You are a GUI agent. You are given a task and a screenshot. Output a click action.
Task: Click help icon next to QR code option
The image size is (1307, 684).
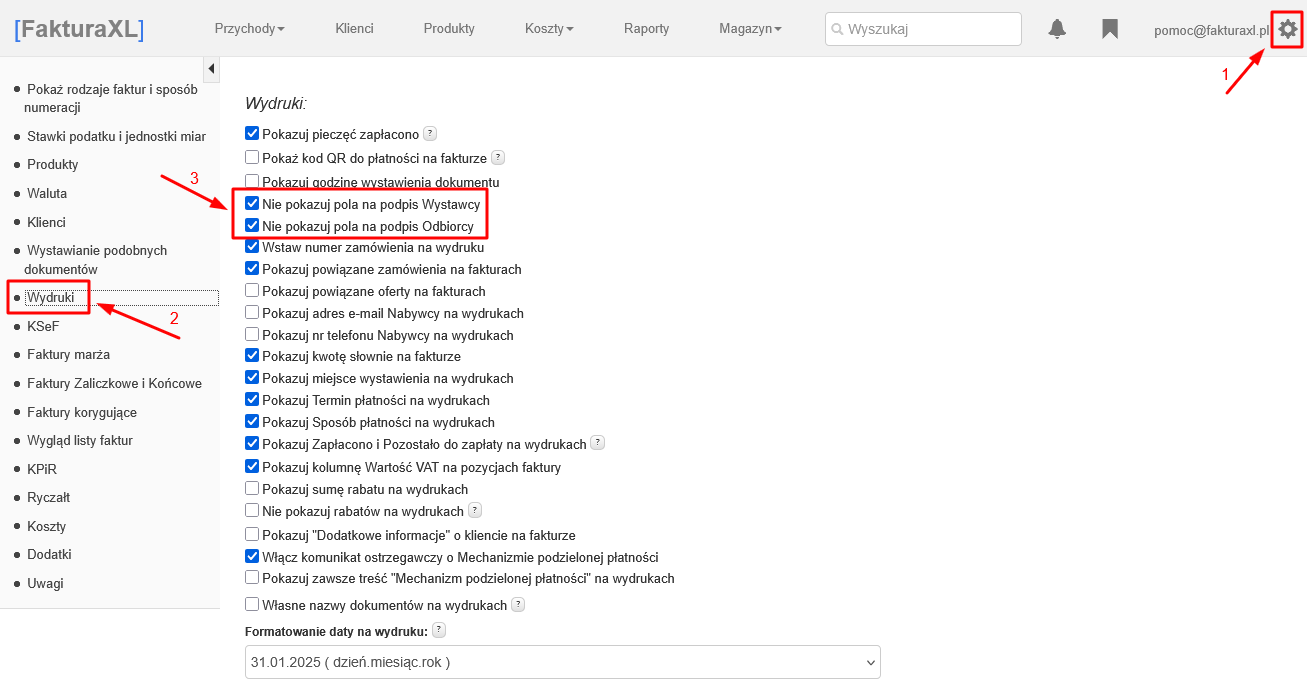coord(498,158)
